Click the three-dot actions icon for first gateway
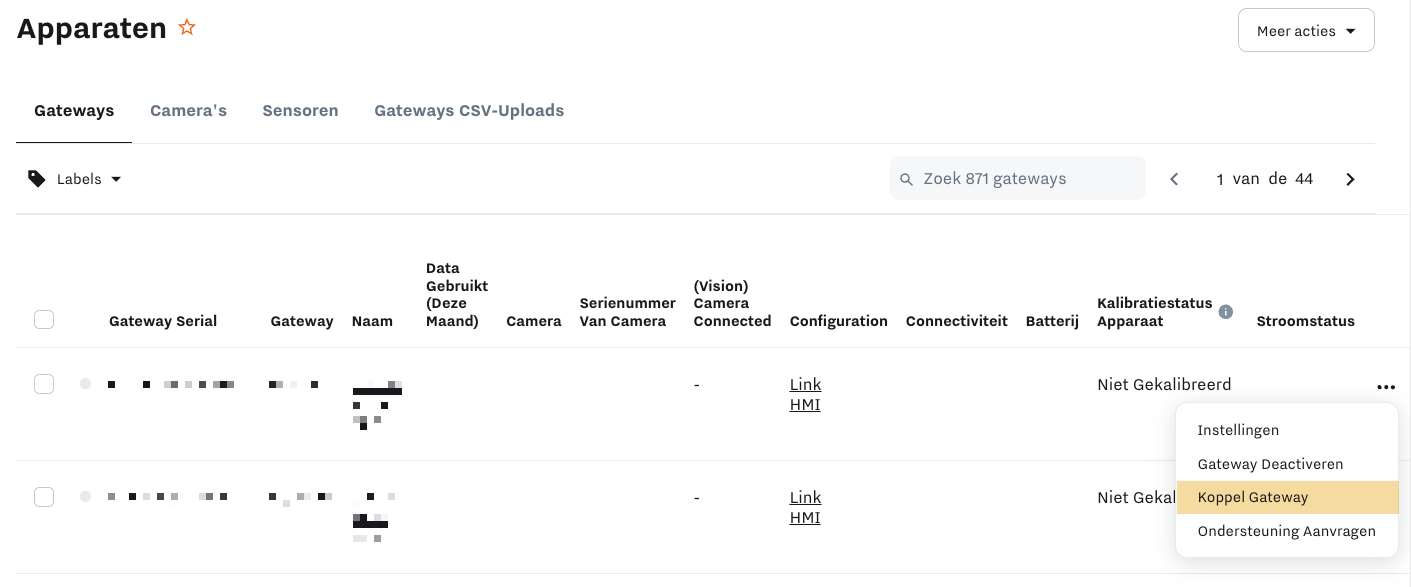The width and height of the screenshot is (1411, 587). 1385,387
